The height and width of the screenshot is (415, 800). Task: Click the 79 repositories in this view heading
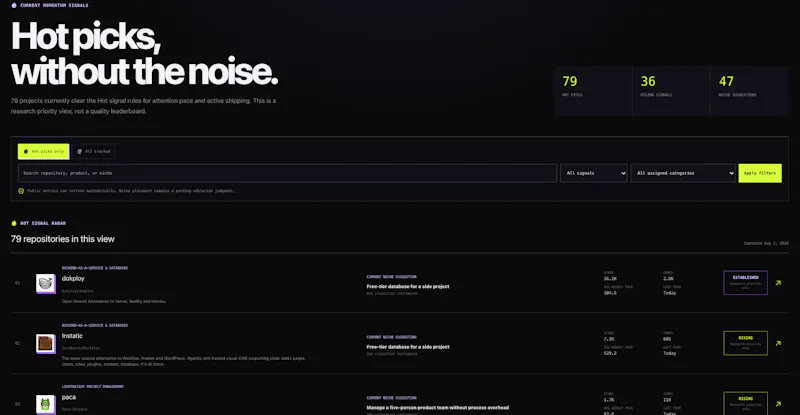(x=63, y=239)
